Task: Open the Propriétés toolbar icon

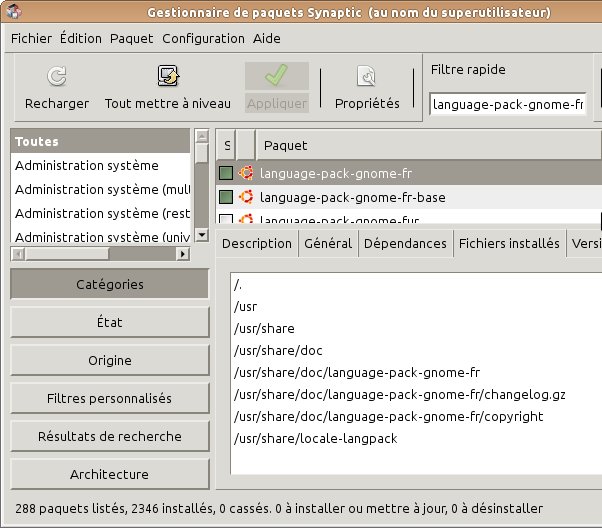Action: (x=367, y=76)
